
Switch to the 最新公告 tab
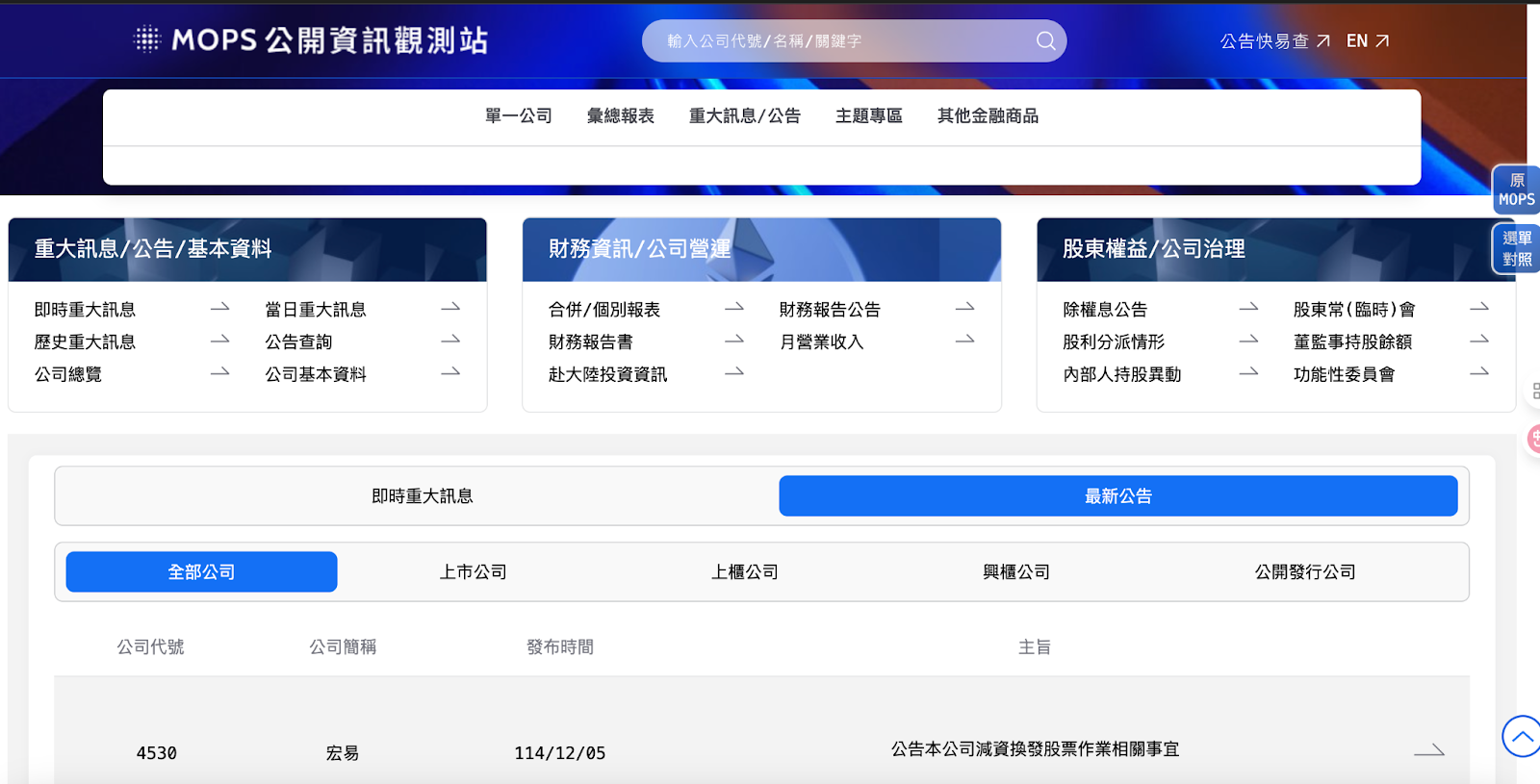pos(1118,496)
